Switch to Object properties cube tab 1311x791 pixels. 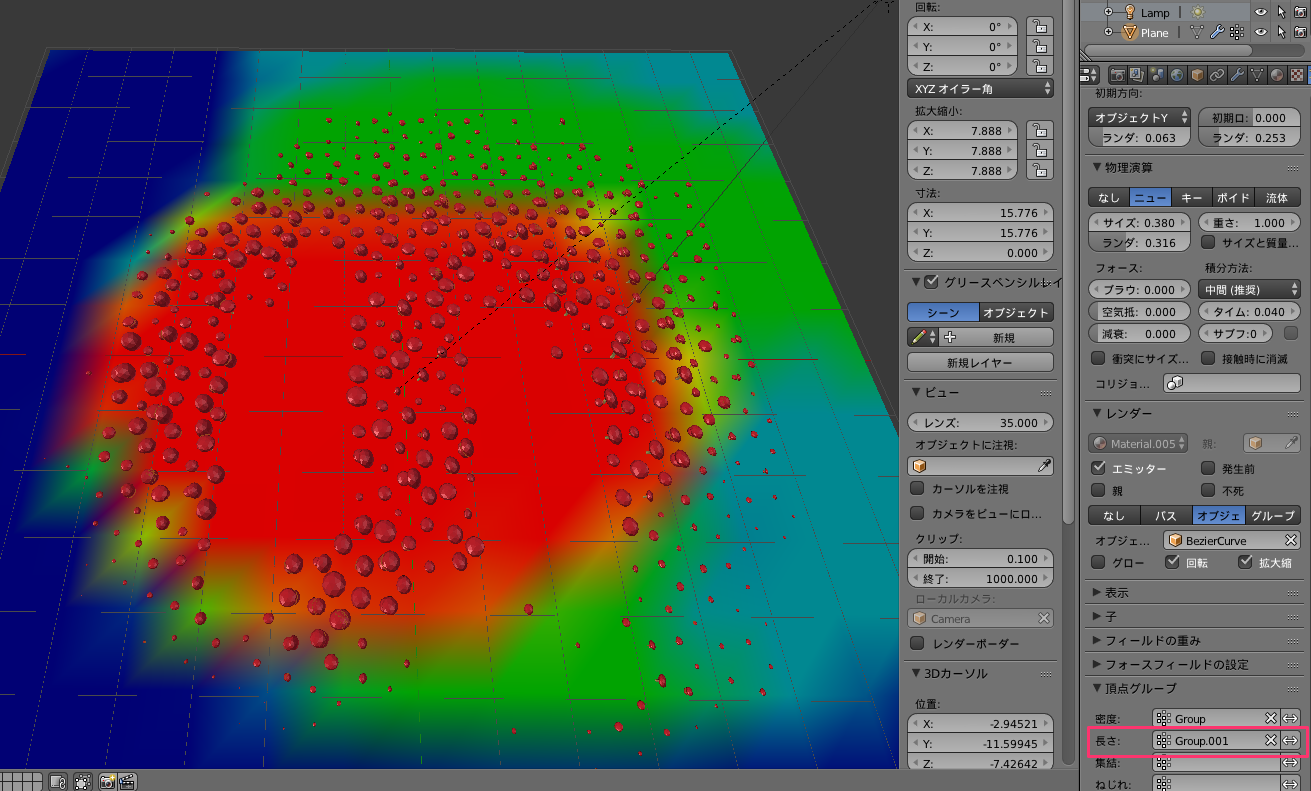1197,75
